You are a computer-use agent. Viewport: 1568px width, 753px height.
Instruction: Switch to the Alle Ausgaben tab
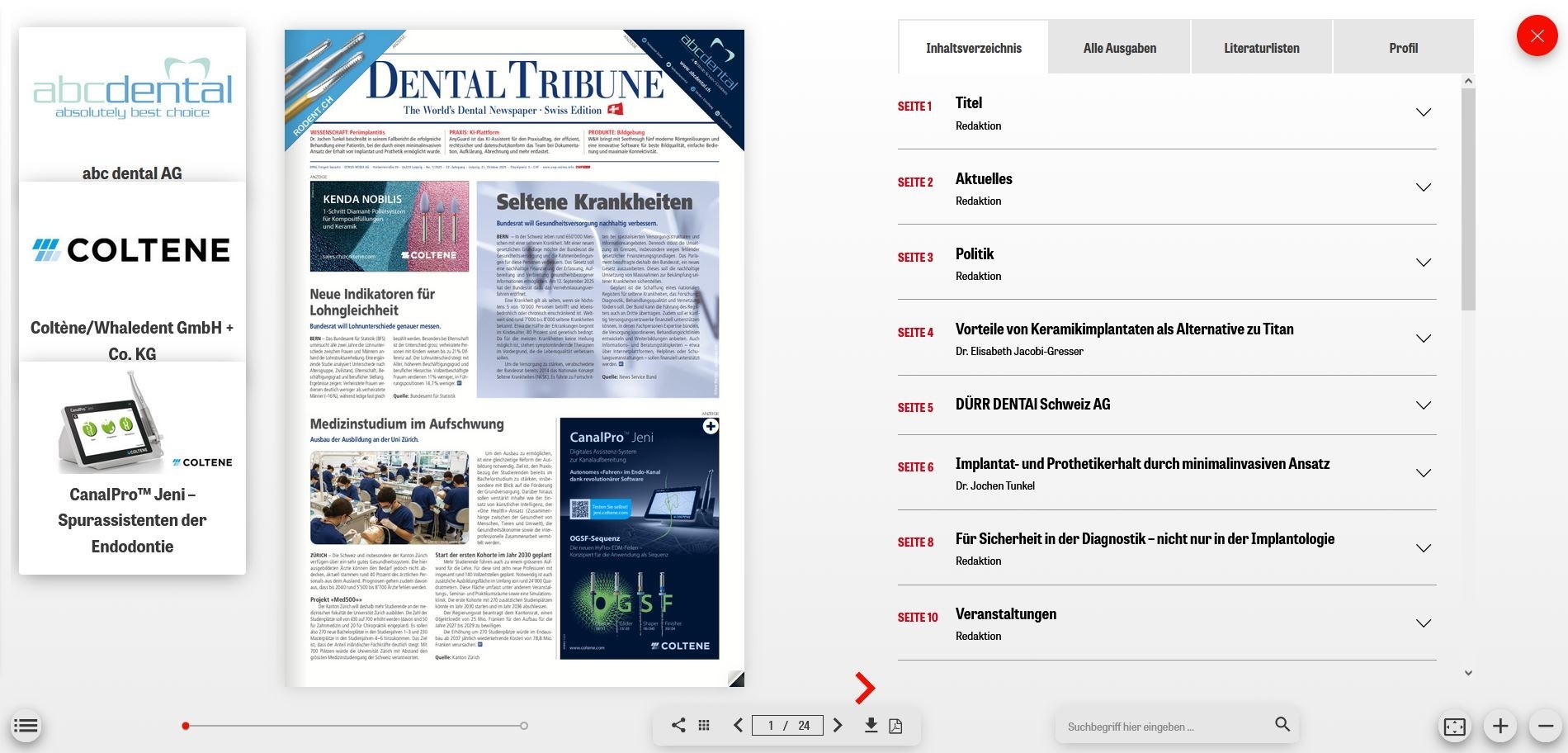pyautogui.click(x=1119, y=48)
